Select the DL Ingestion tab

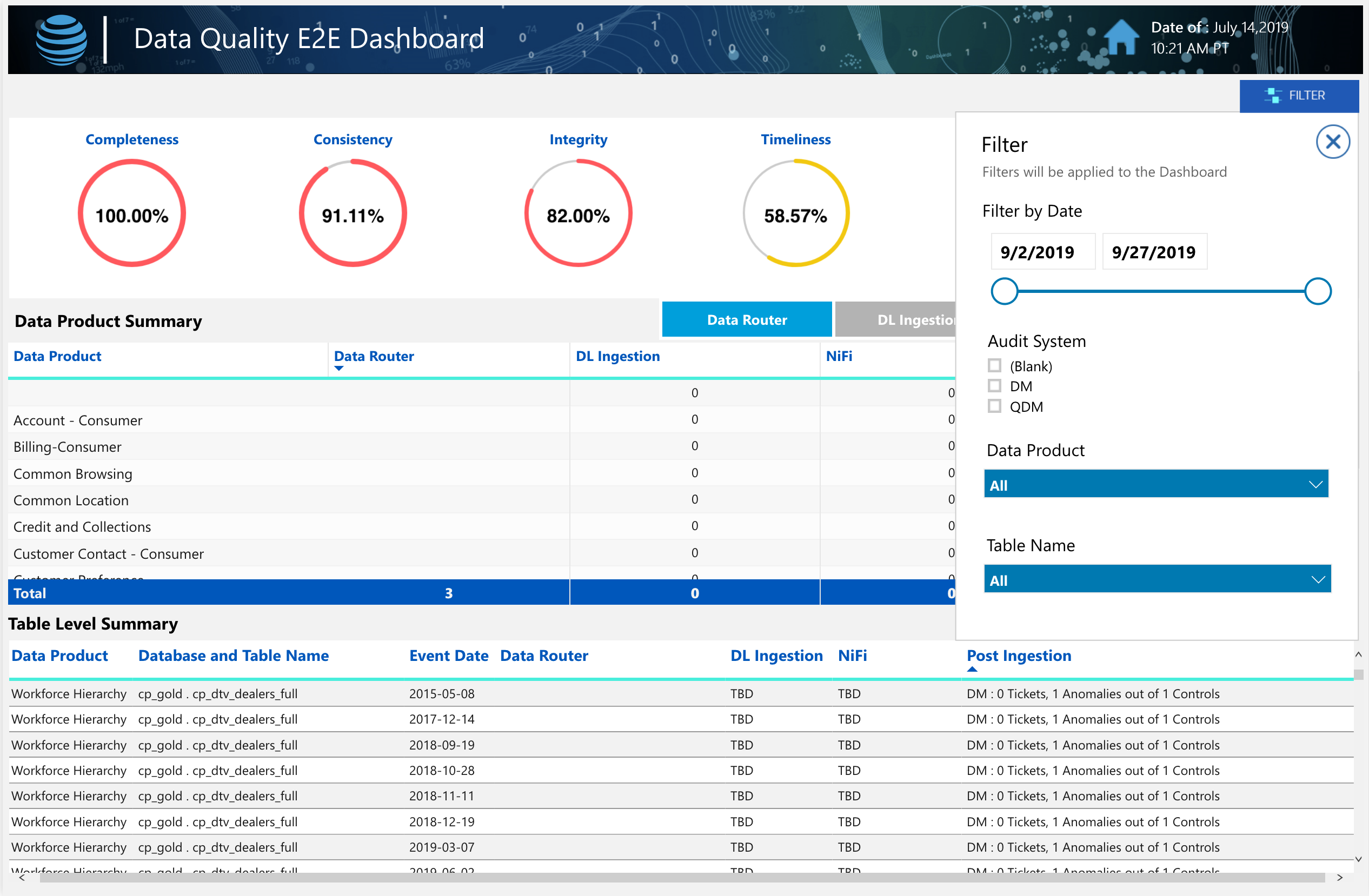tap(898, 320)
